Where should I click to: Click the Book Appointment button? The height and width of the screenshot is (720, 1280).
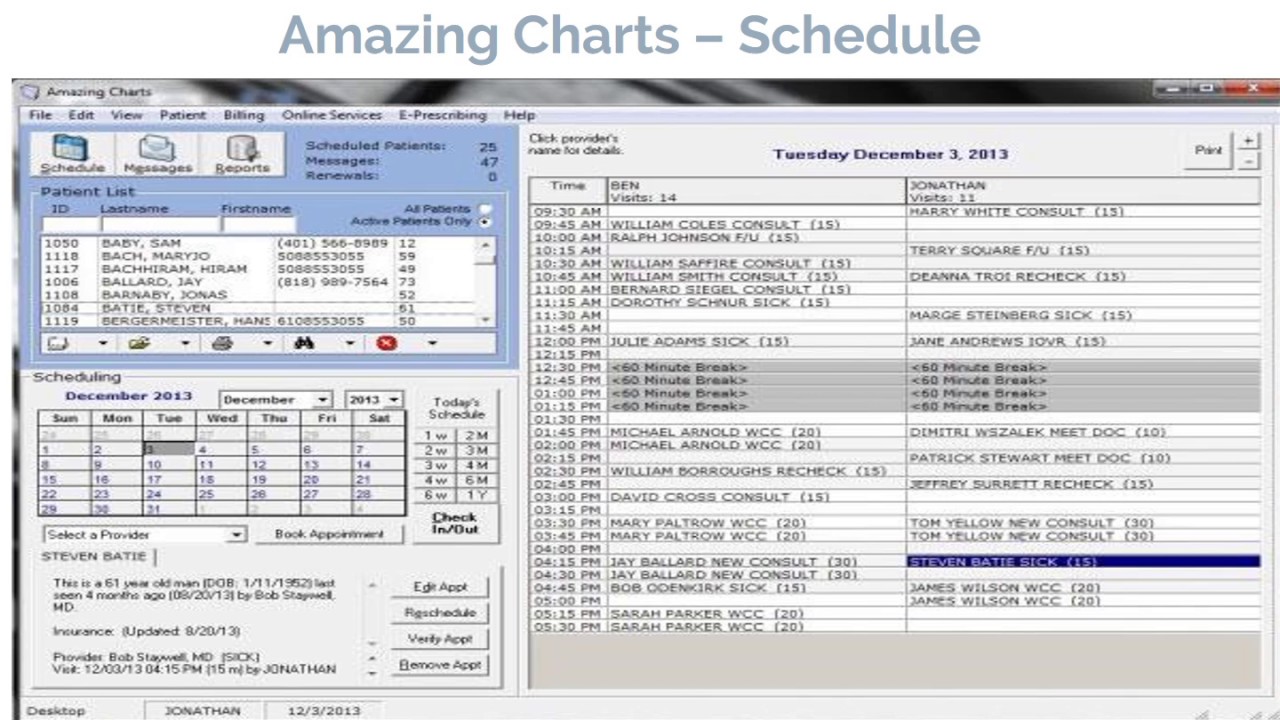(x=329, y=534)
